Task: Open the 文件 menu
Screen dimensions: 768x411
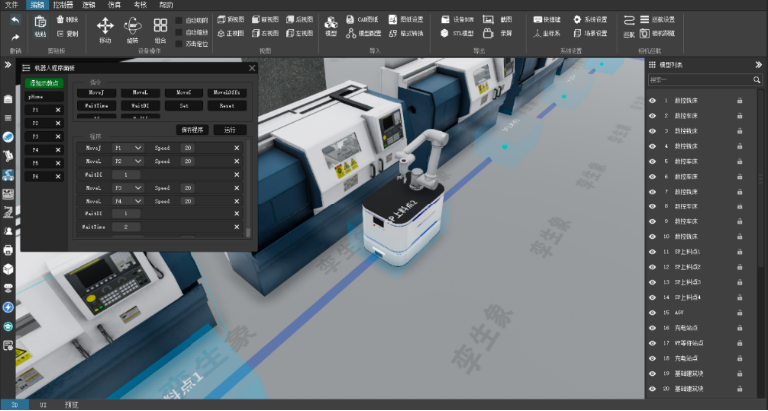Action: pyautogui.click(x=12, y=4)
